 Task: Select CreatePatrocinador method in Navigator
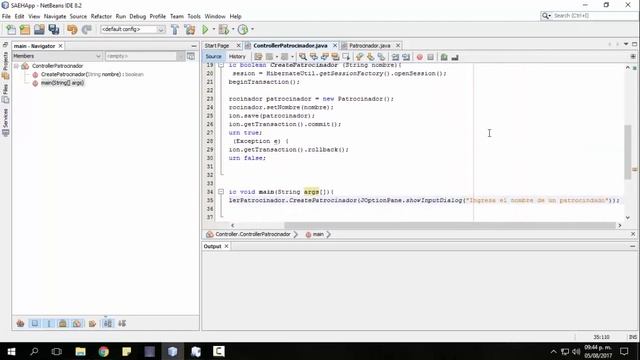pos(92,74)
